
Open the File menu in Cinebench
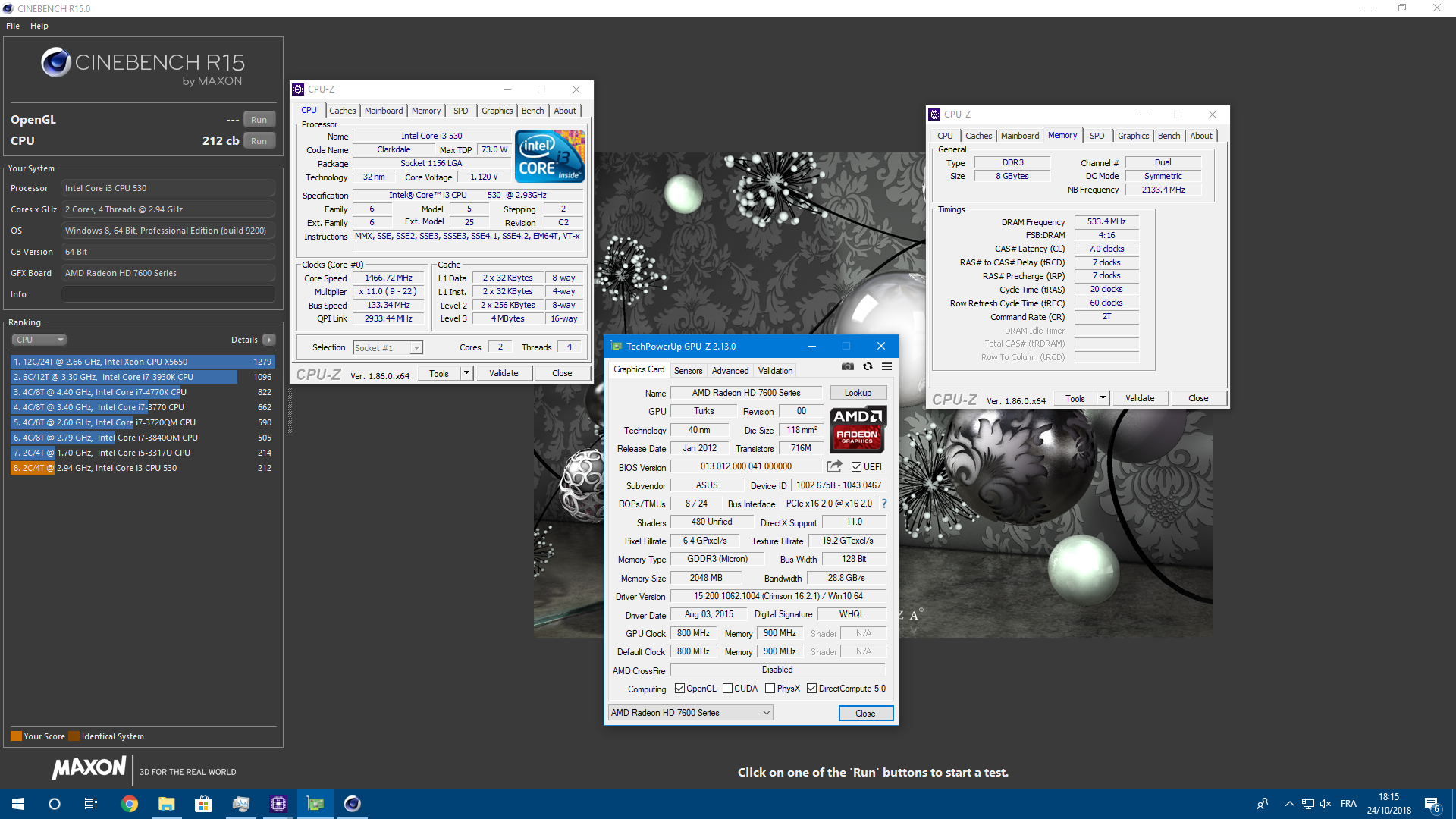tap(13, 26)
